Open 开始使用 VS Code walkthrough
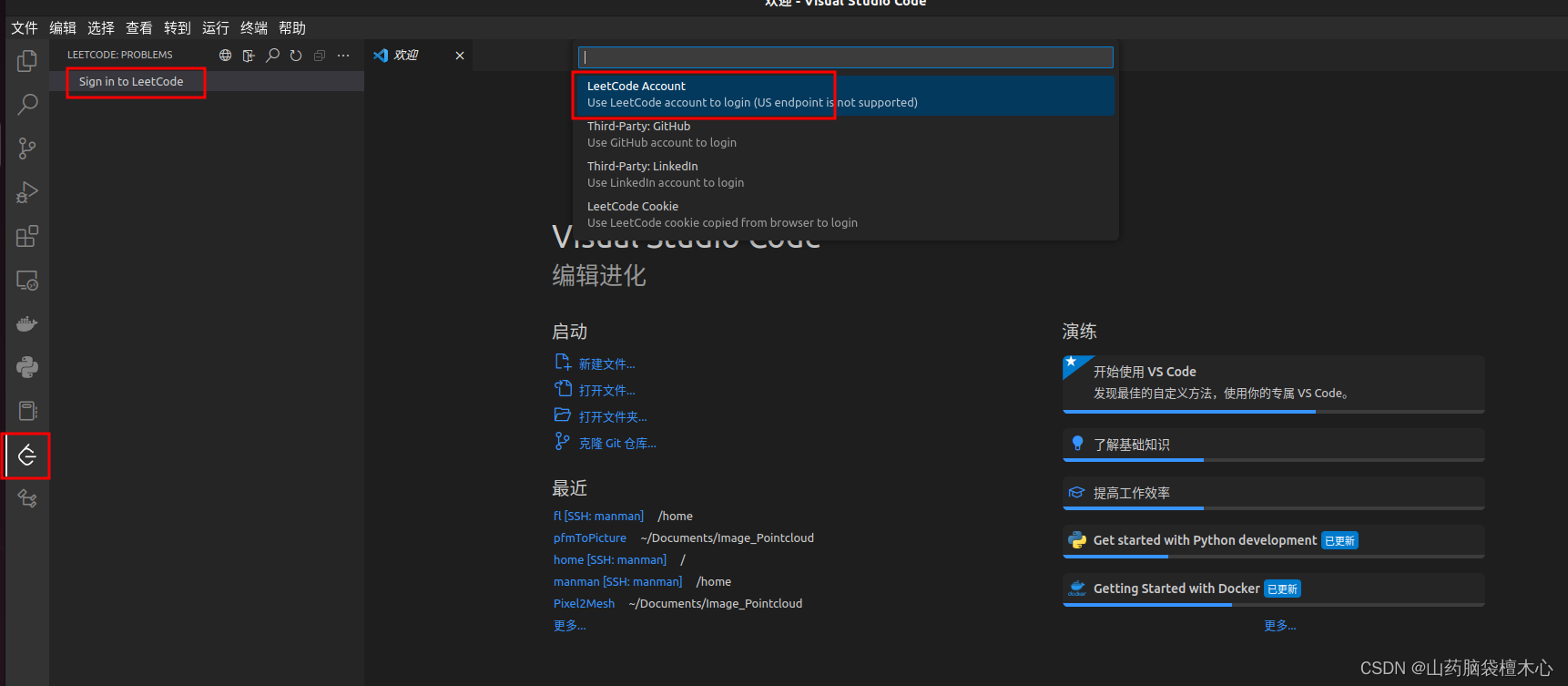Image resolution: width=1568 pixels, height=686 pixels. [1273, 384]
